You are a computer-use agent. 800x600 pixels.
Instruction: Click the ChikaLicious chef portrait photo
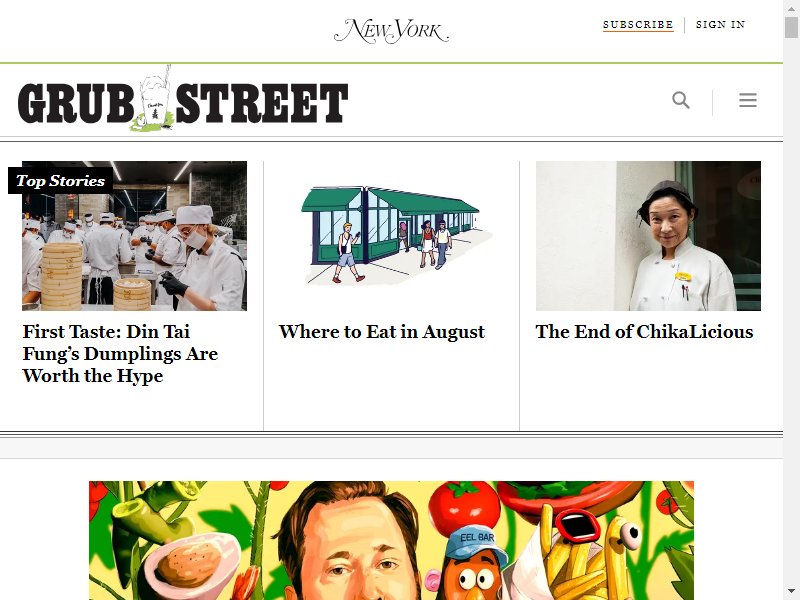coord(648,236)
